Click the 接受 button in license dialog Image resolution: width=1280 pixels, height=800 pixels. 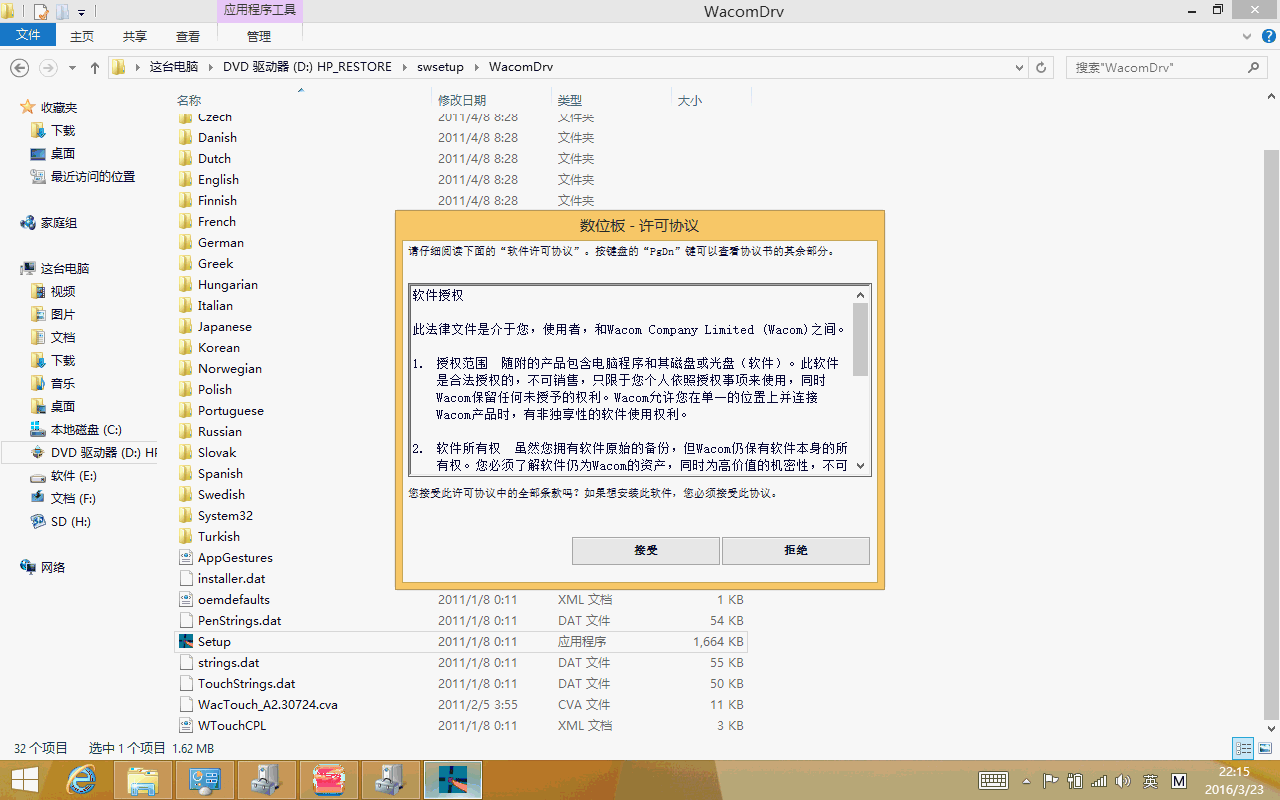(x=645, y=551)
